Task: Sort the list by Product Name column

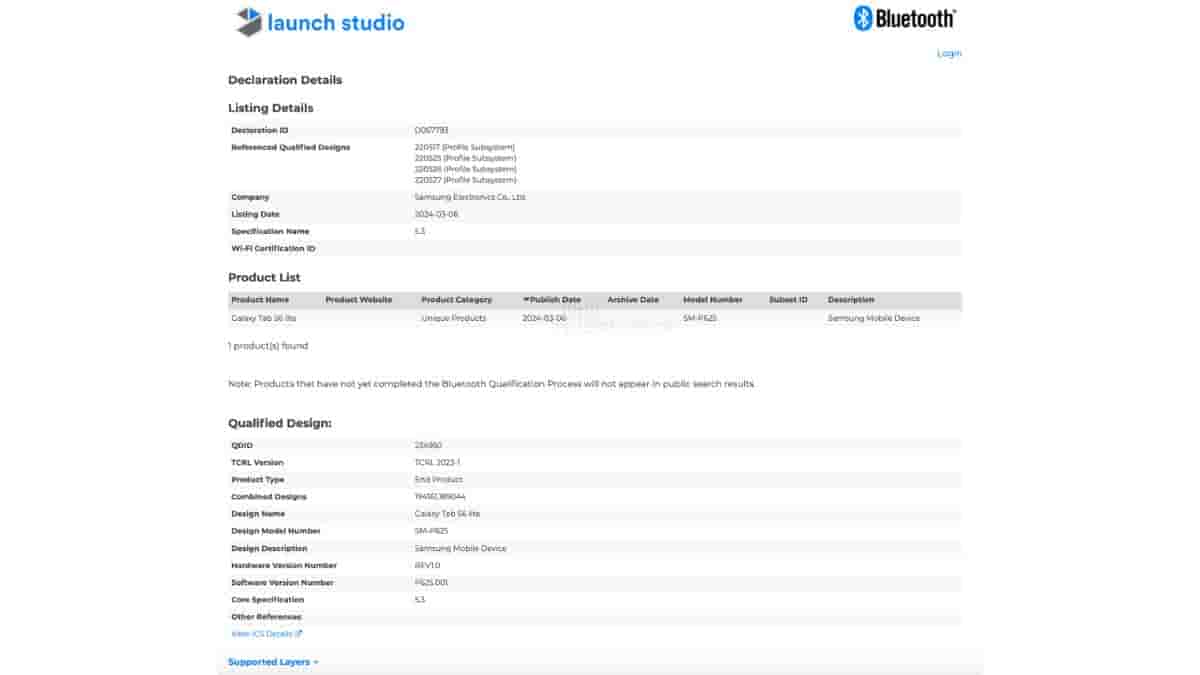Action: click(260, 300)
